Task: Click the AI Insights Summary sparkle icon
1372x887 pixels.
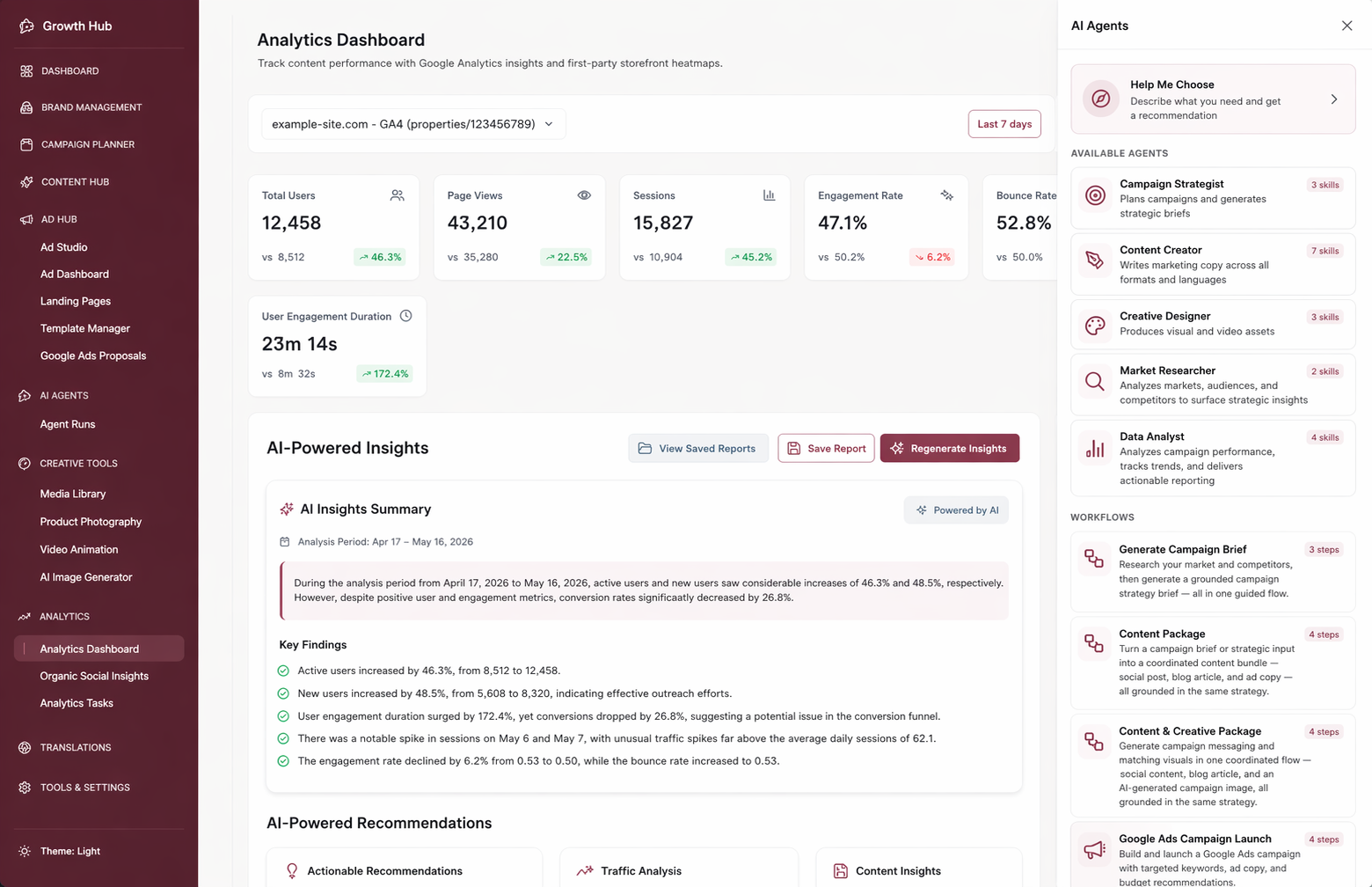Action: pyautogui.click(x=287, y=509)
